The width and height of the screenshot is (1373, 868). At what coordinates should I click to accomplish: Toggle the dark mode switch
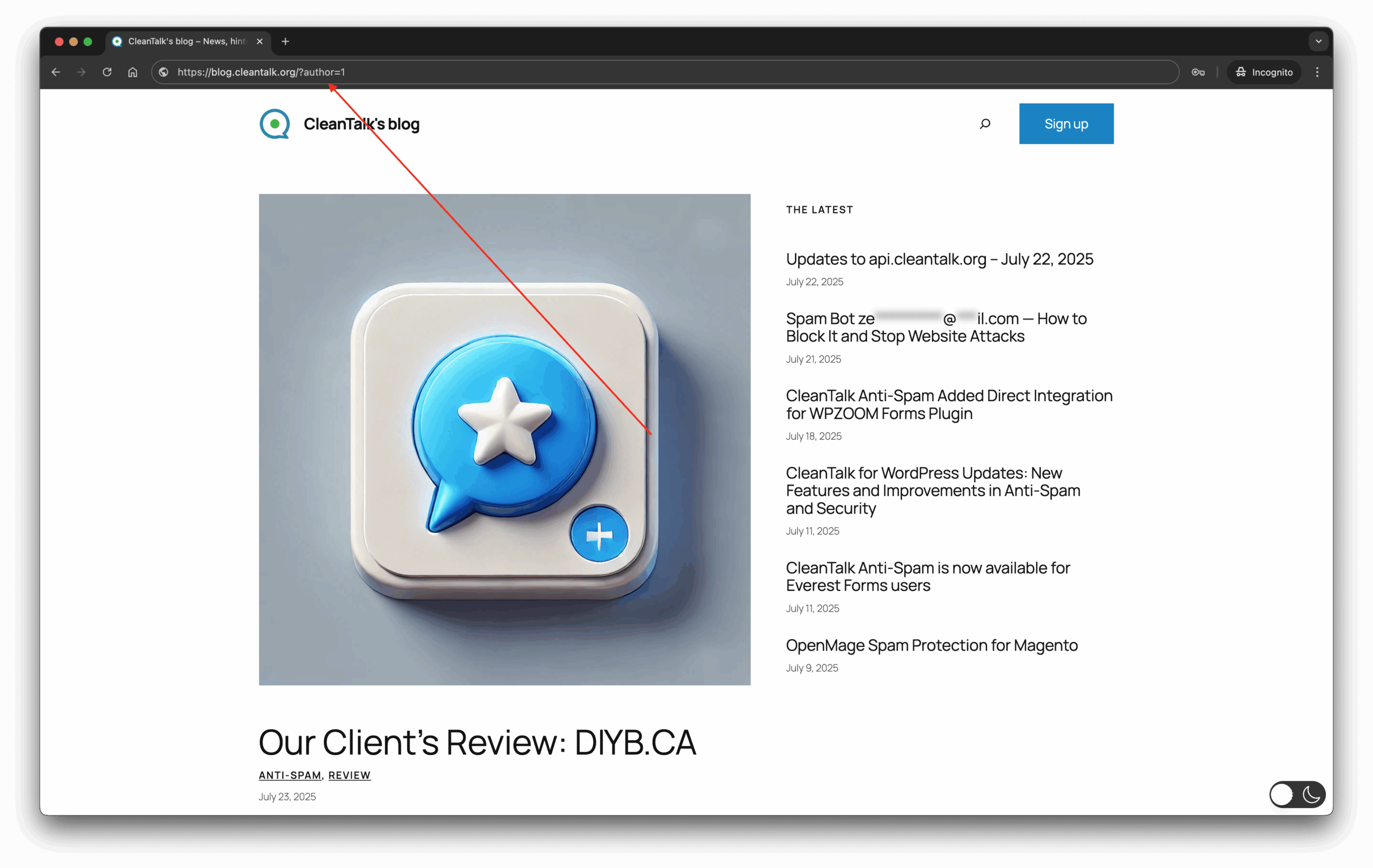(x=1297, y=795)
